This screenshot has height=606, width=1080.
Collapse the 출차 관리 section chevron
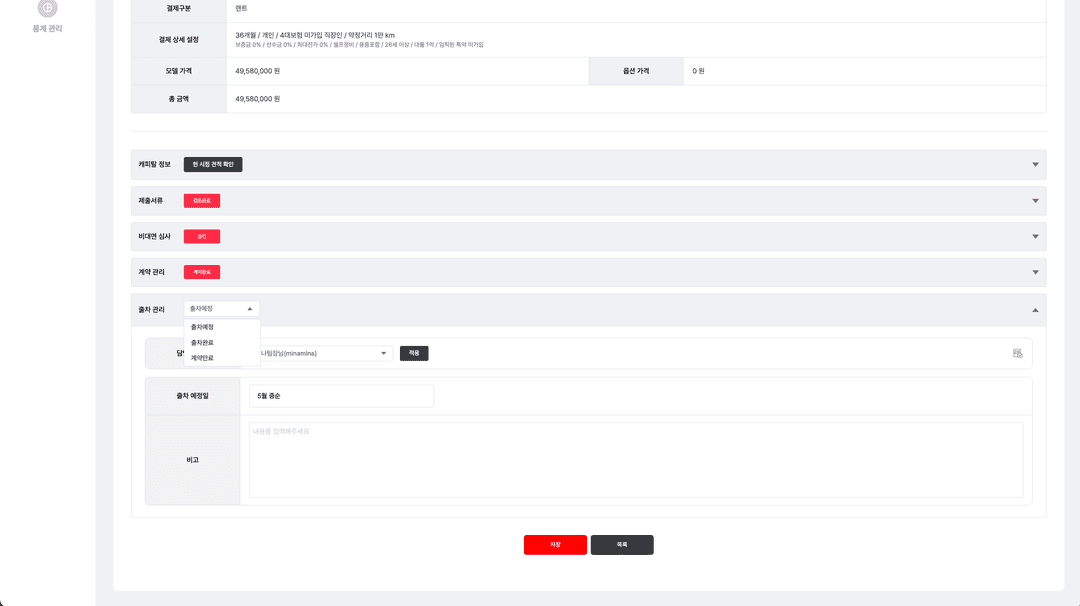coord(1035,307)
